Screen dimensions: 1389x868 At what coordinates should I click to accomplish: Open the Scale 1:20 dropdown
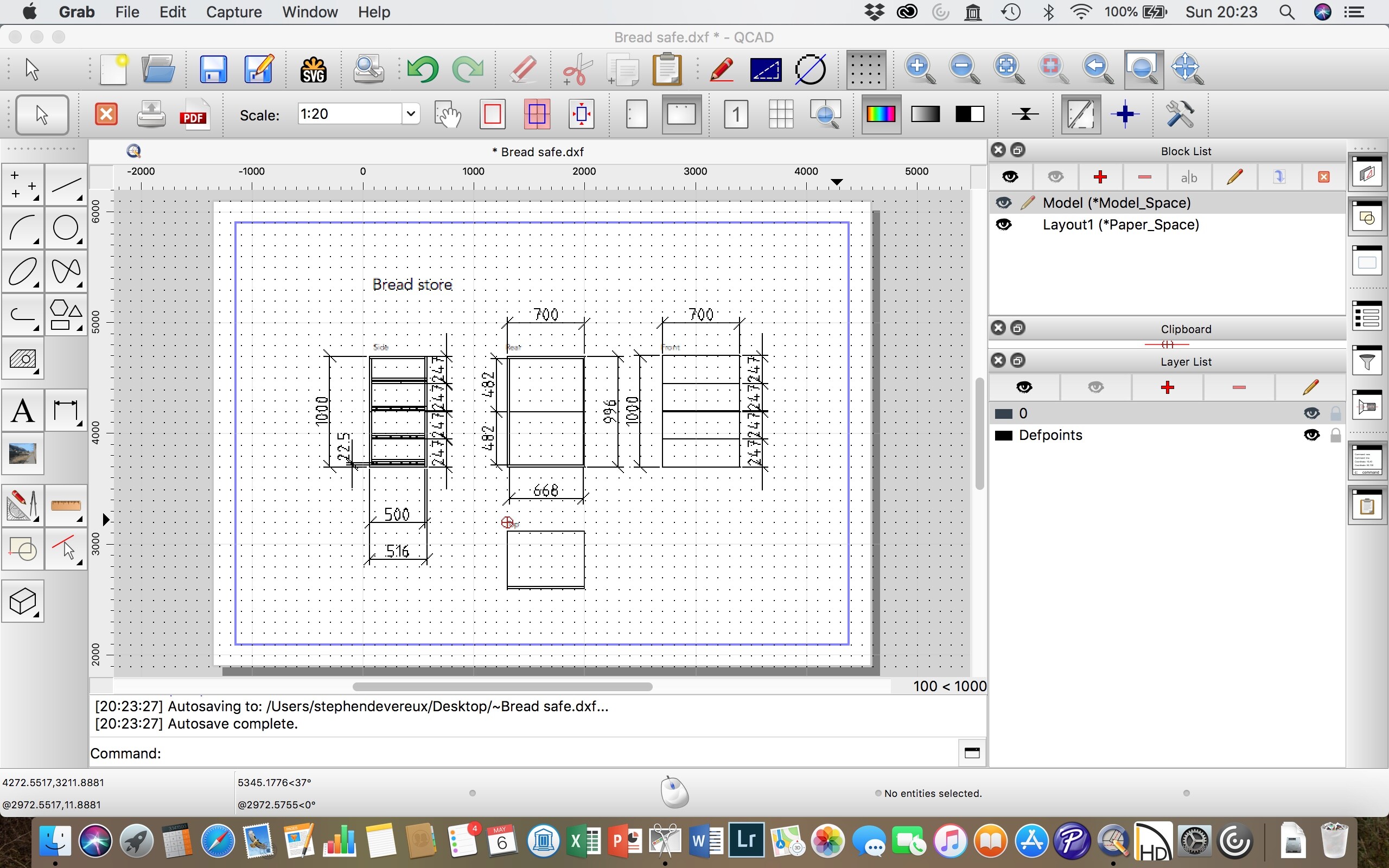pyautogui.click(x=410, y=114)
